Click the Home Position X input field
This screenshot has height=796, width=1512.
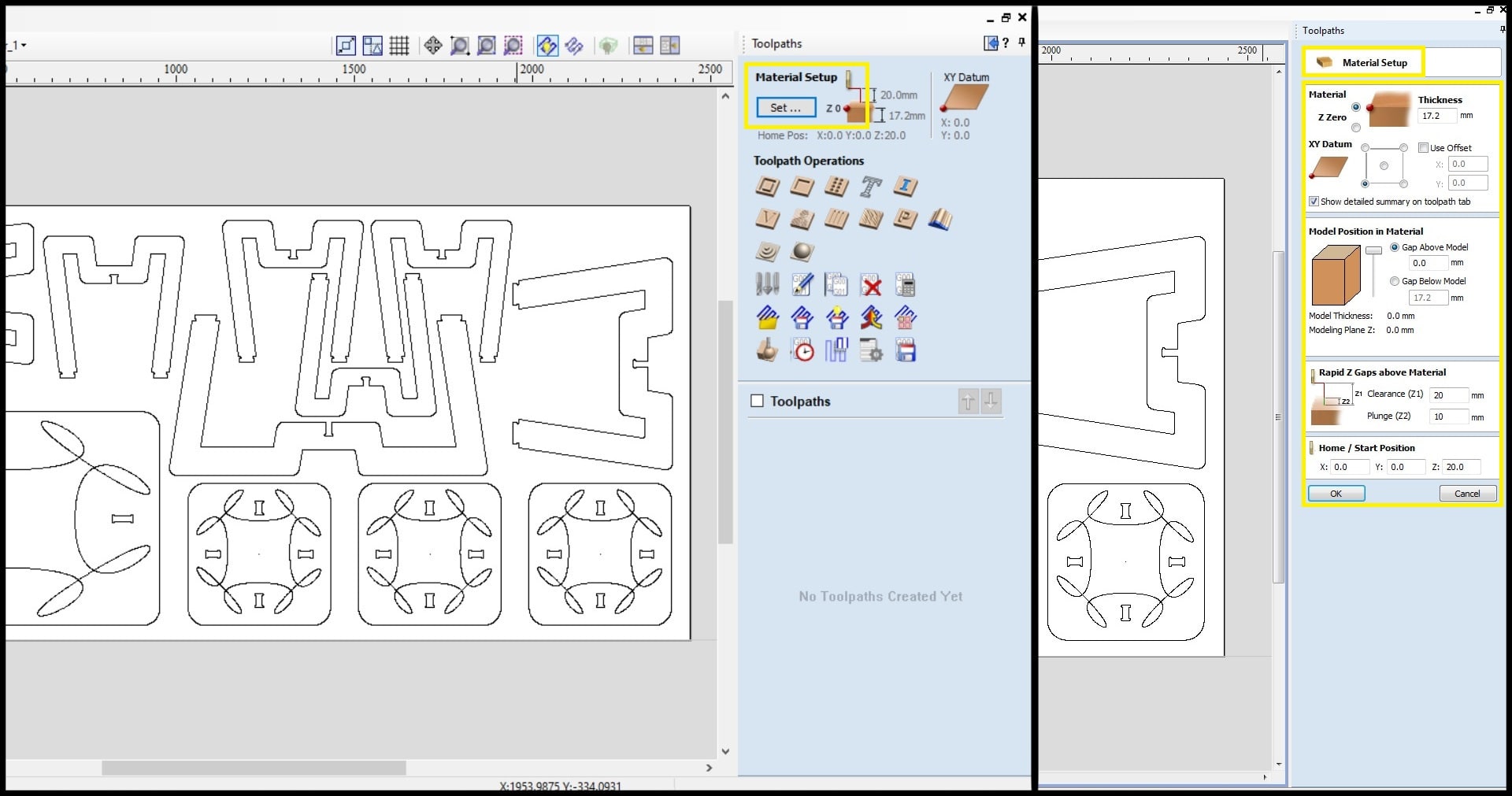(x=1350, y=467)
